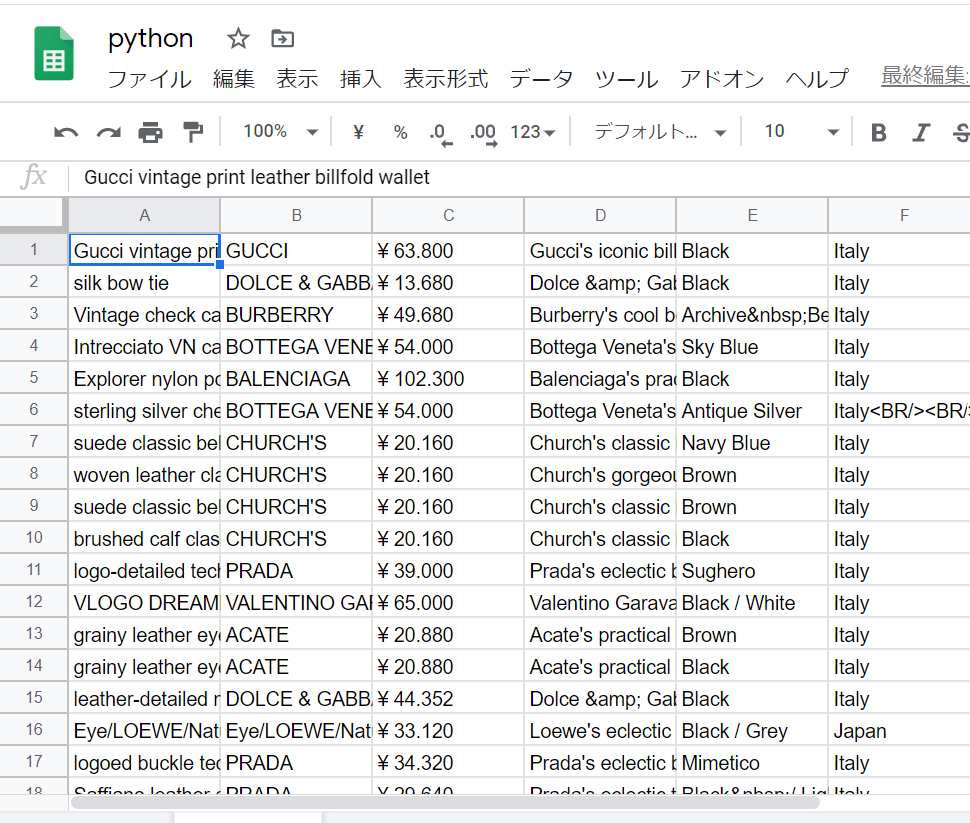Open the アドオン menu

(x=722, y=79)
